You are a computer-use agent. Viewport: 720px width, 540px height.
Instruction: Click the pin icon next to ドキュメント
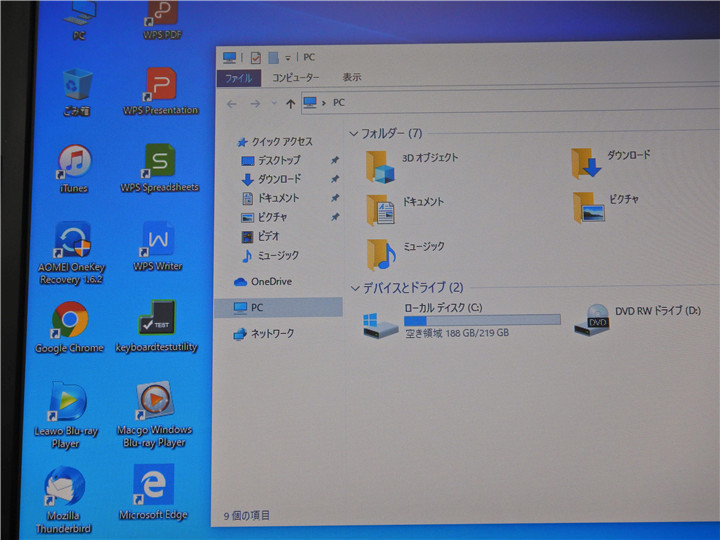pyautogui.click(x=335, y=198)
